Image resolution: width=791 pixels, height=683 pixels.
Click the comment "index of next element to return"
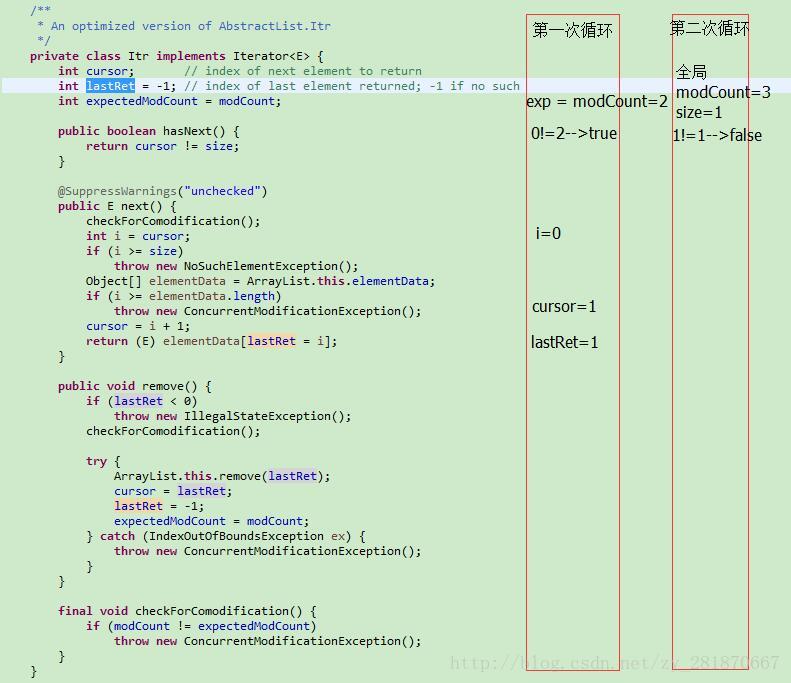[x=313, y=71]
